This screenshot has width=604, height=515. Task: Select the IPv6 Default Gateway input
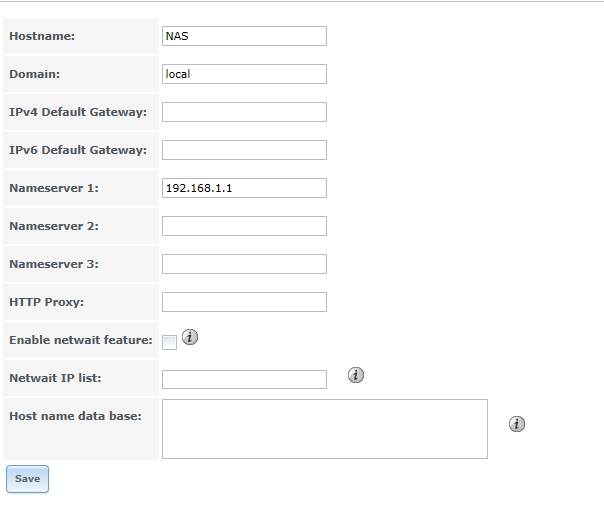[244, 150]
